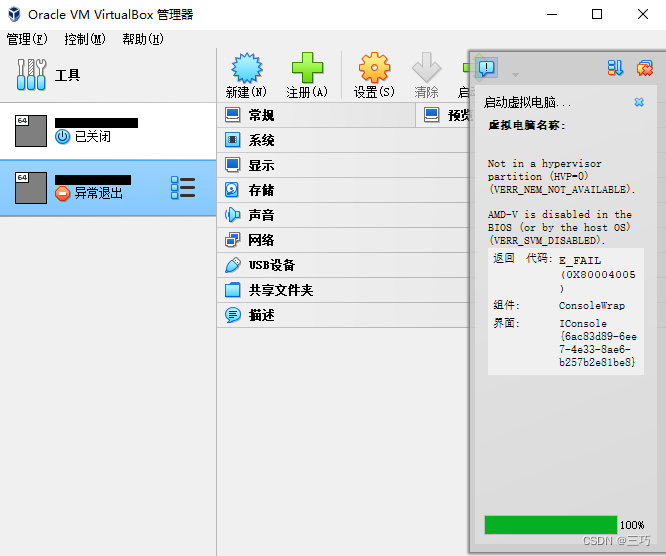Click the USB设备 plug icon
The width and height of the screenshot is (666, 556).
232,265
